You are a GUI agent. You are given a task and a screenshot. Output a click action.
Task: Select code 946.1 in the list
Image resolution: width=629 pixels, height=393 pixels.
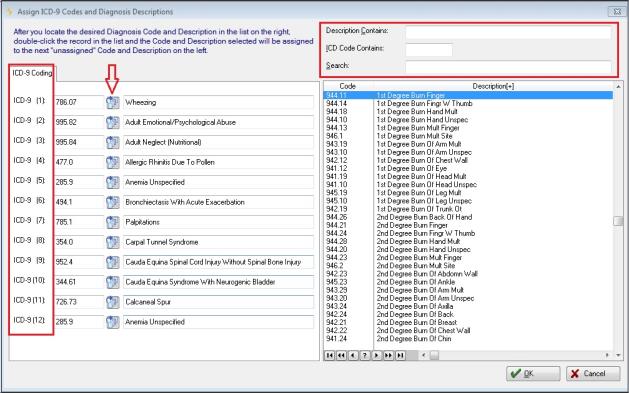point(335,136)
